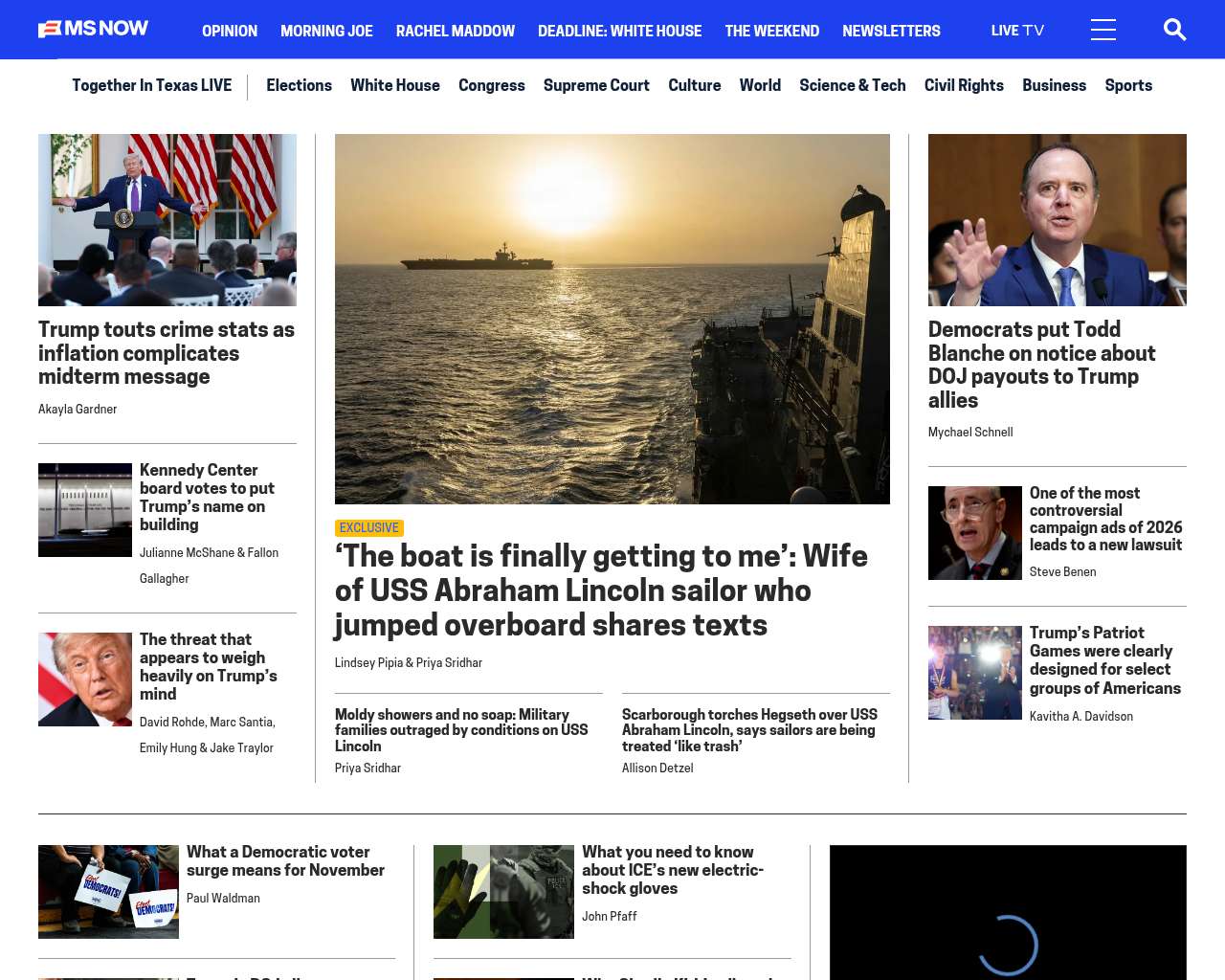Open the Sports topic
The image size is (1225, 980).
(x=1128, y=85)
